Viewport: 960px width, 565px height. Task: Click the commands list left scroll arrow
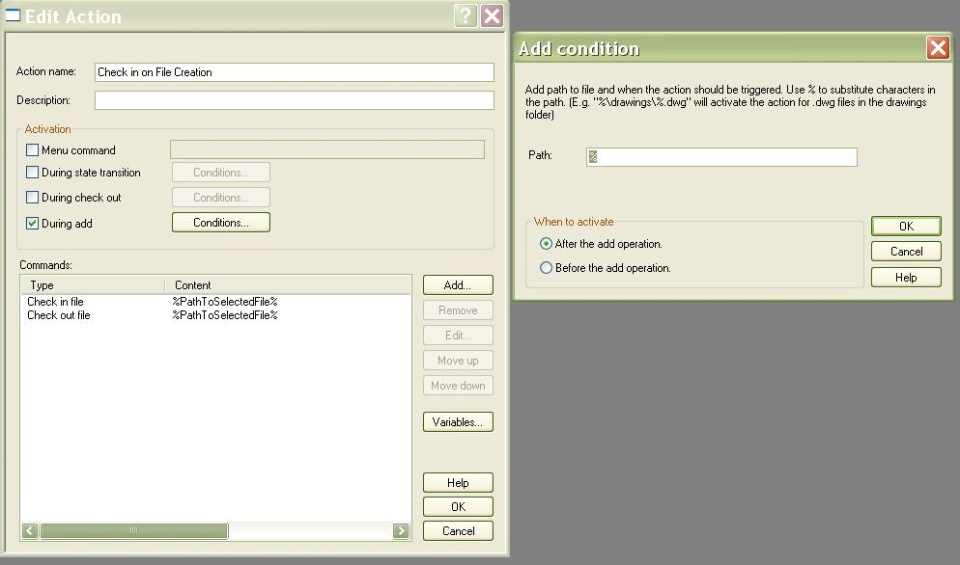coord(30,531)
